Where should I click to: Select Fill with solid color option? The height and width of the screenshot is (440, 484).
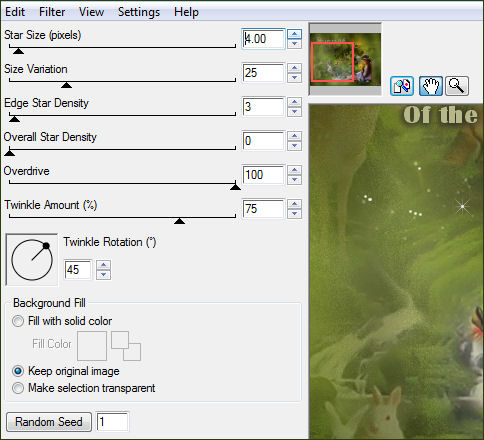pos(18,321)
